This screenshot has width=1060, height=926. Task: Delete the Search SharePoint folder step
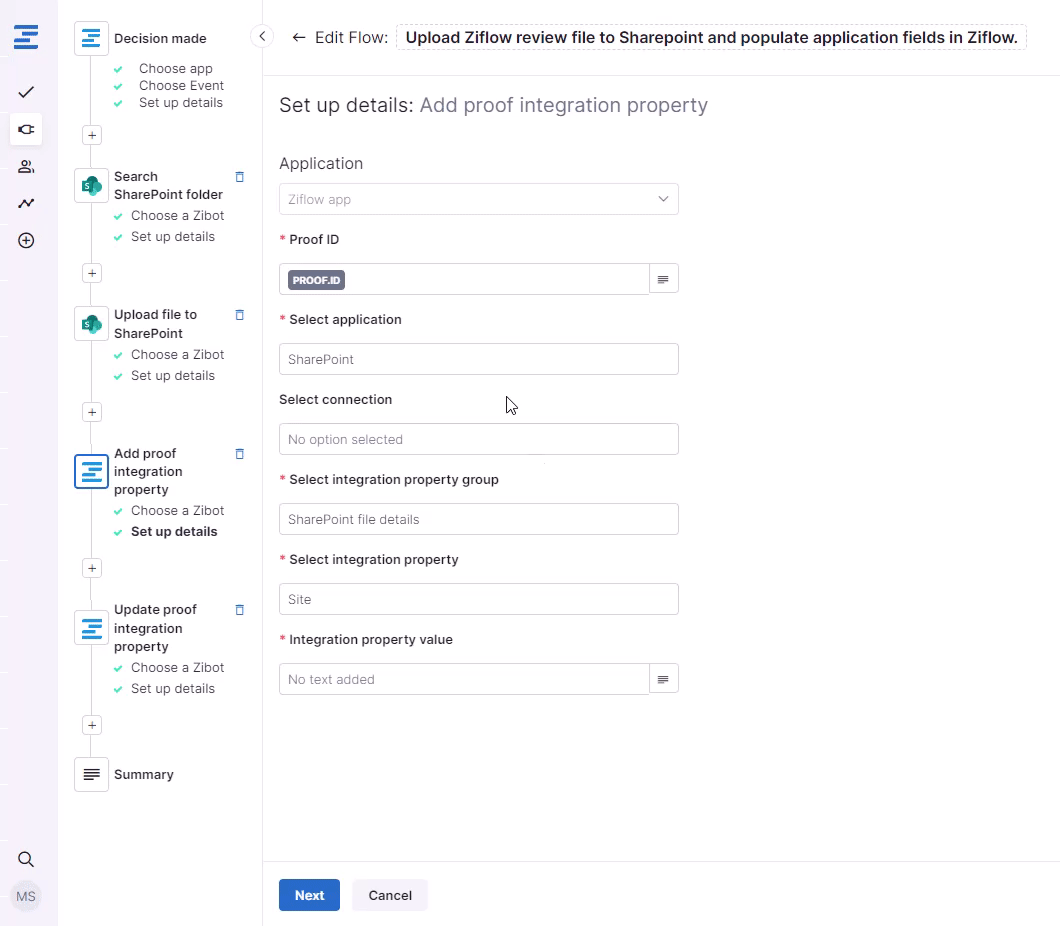(x=239, y=177)
